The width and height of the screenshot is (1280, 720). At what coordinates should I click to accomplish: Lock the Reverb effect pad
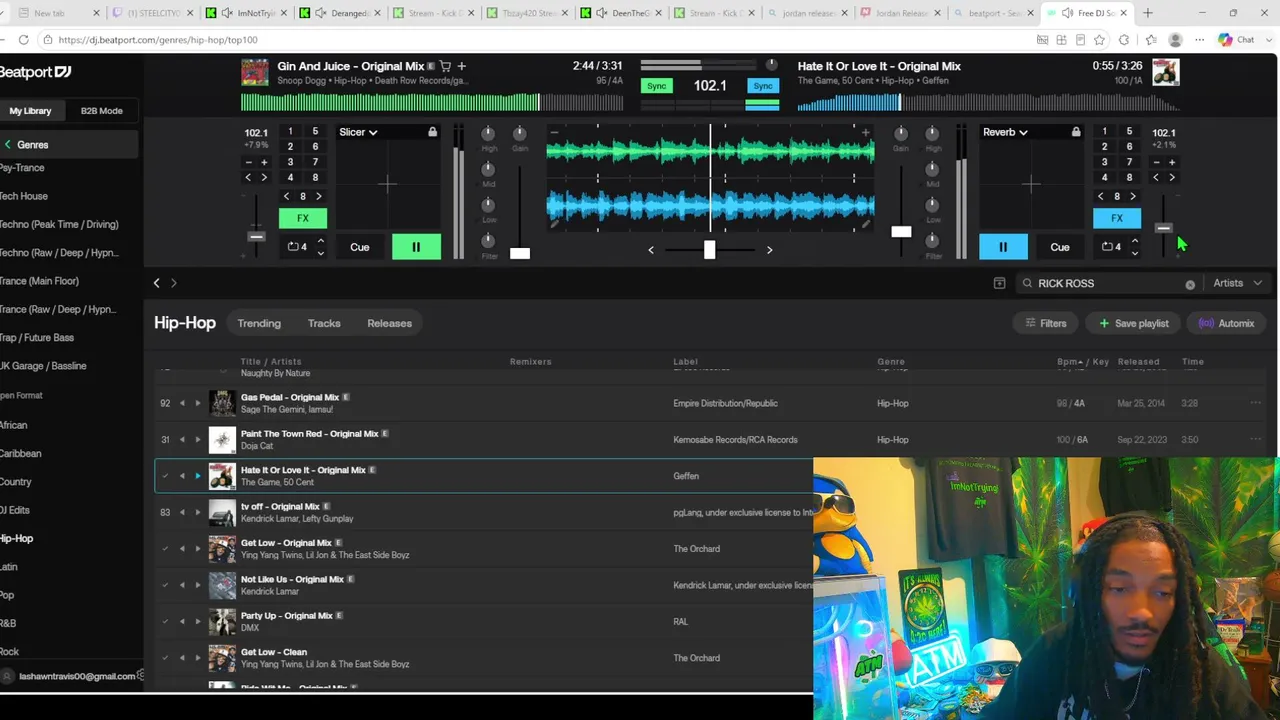(x=1076, y=132)
